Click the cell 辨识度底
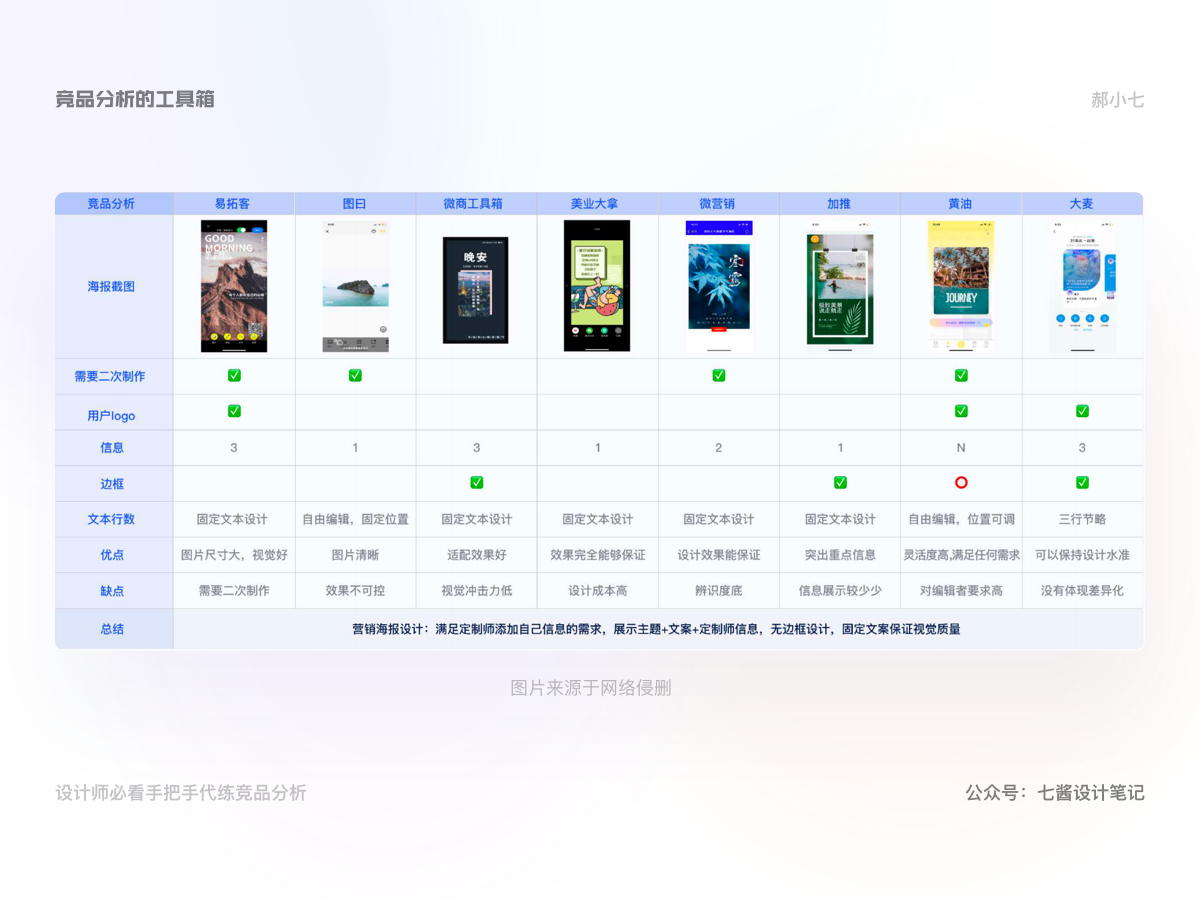 point(719,590)
